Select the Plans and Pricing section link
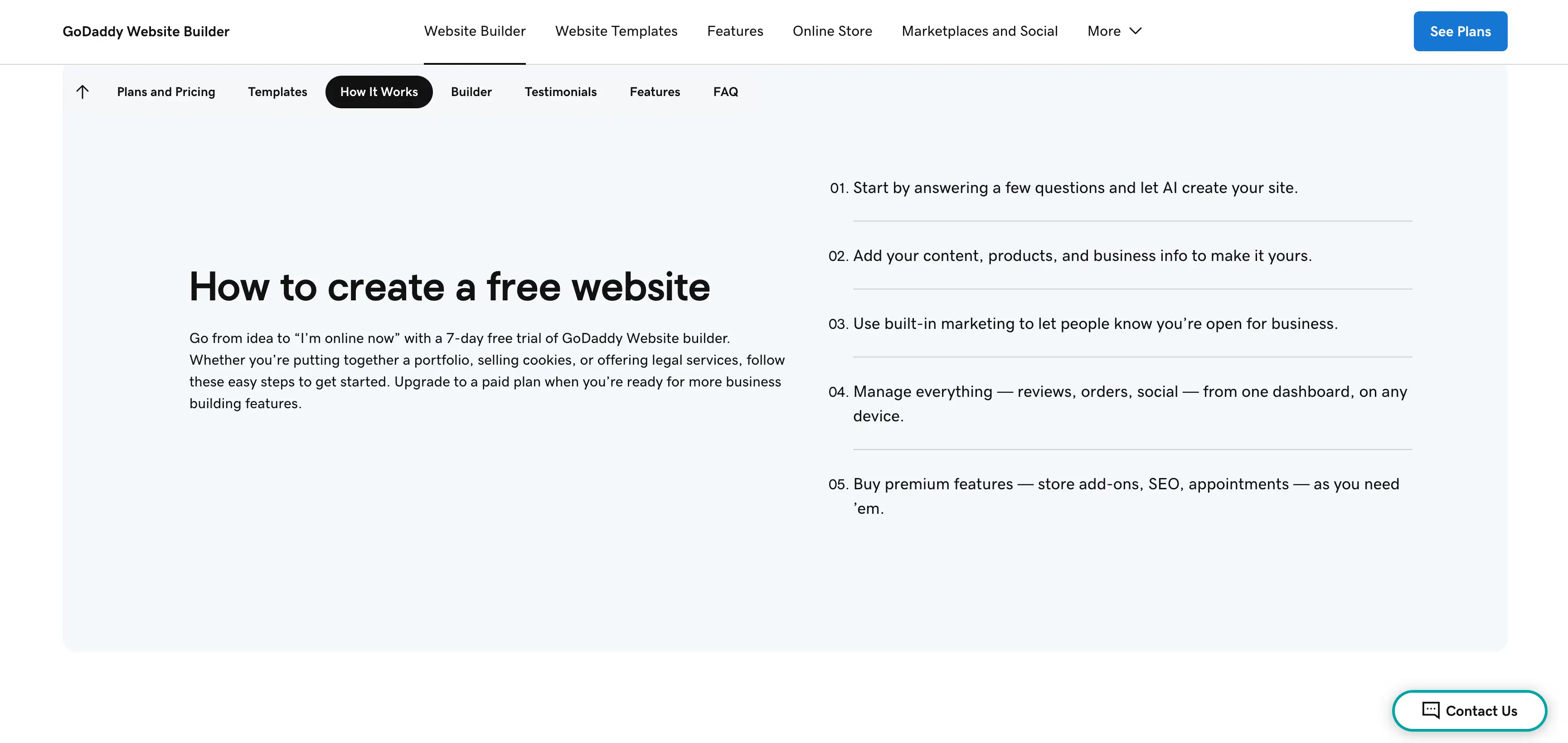Screen dimensions: 1568x743 tap(166, 92)
